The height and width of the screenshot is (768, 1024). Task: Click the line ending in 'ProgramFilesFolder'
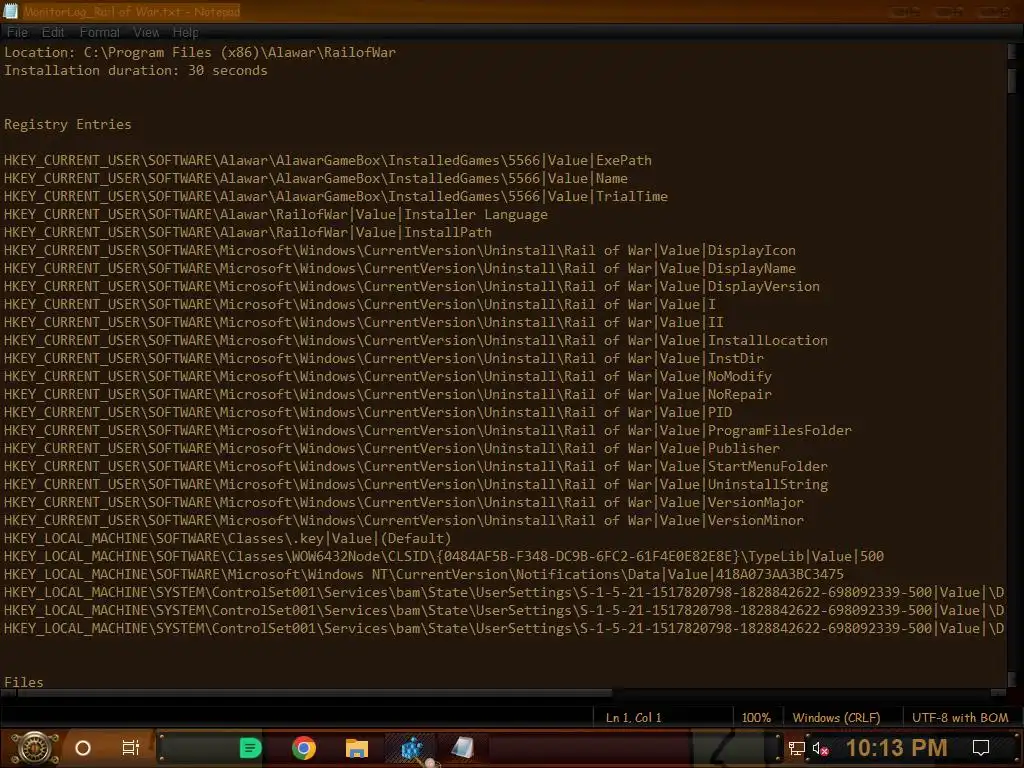pos(428,430)
